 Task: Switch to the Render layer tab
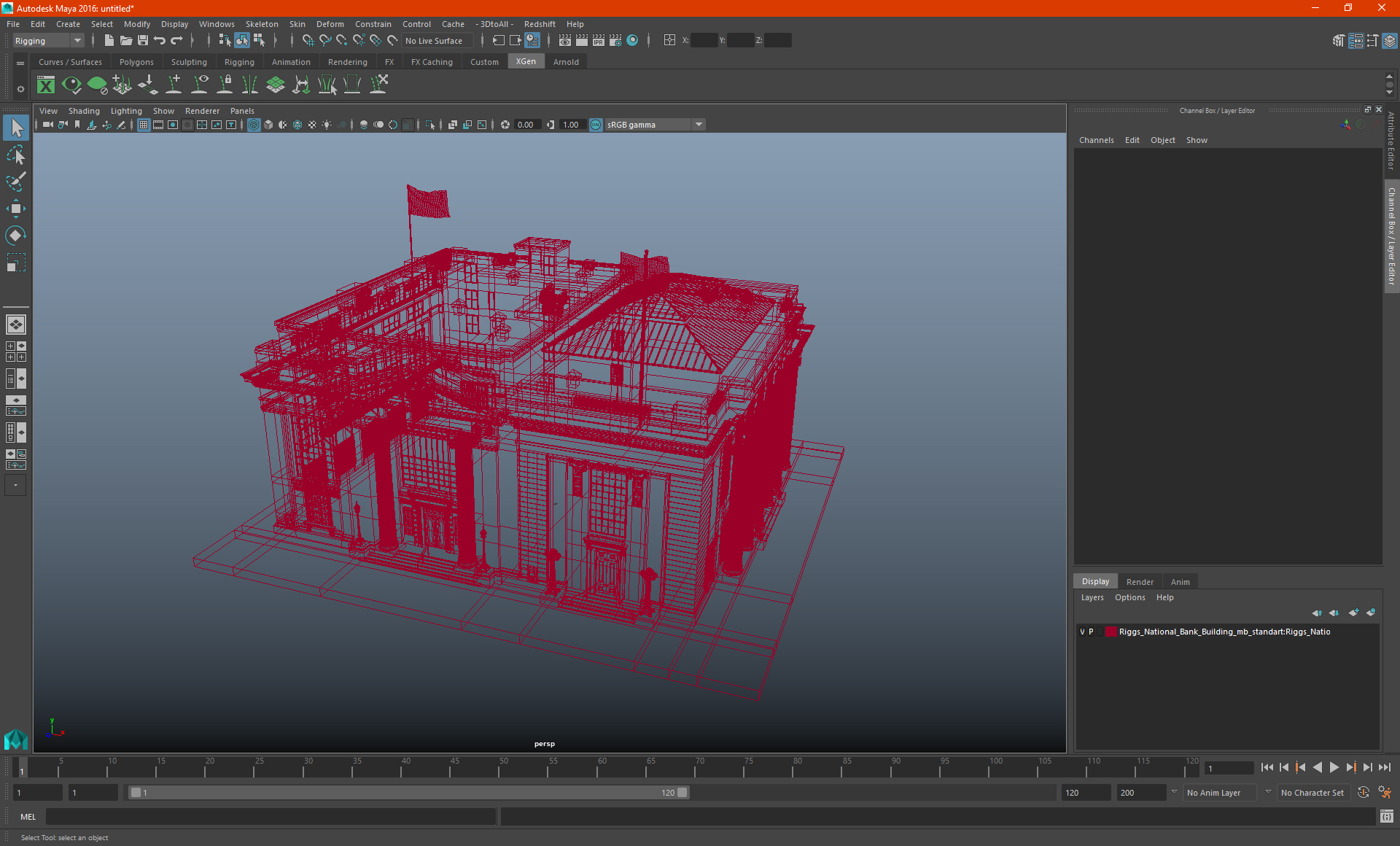click(x=1140, y=582)
